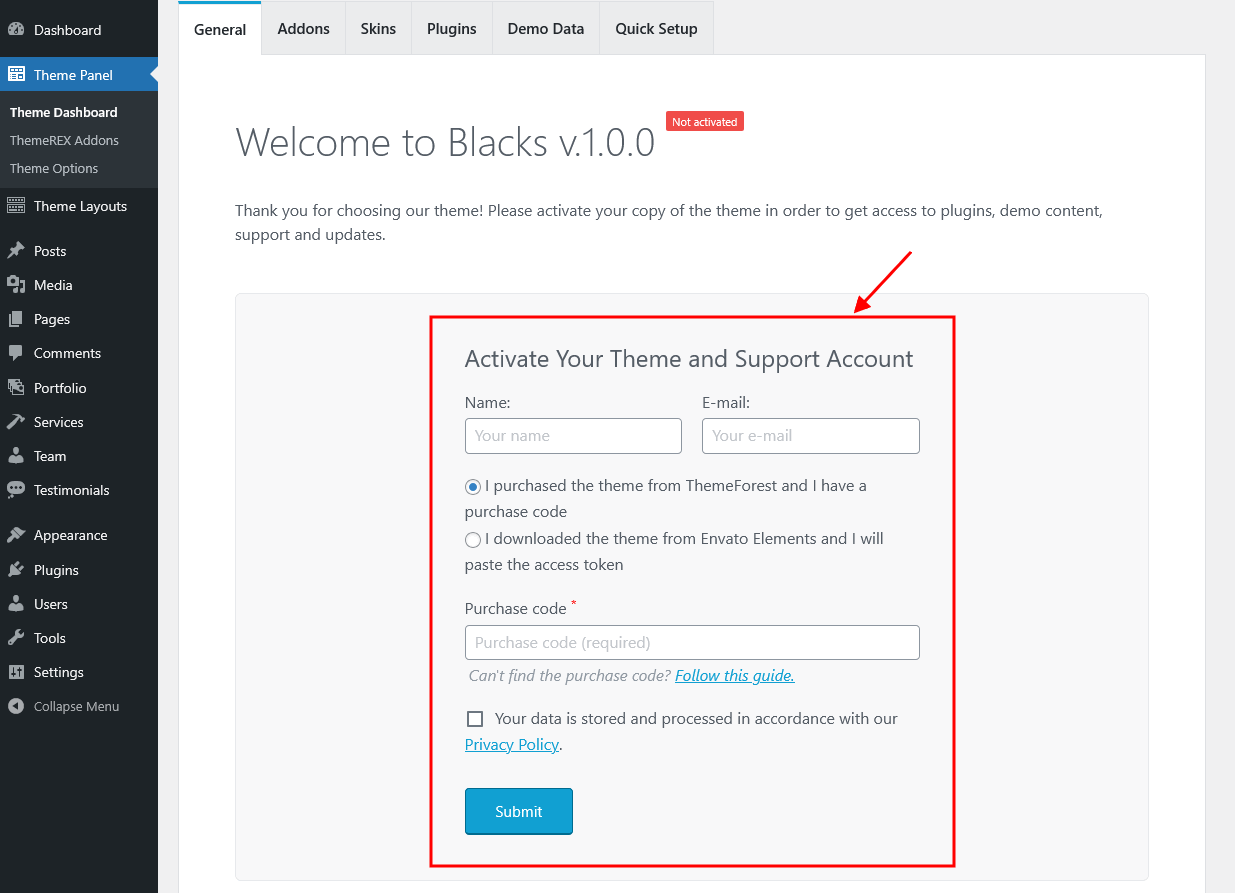Click the Theme Panel icon
This screenshot has width=1235, height=893.
pyautogui.click(x=16, y=74)
